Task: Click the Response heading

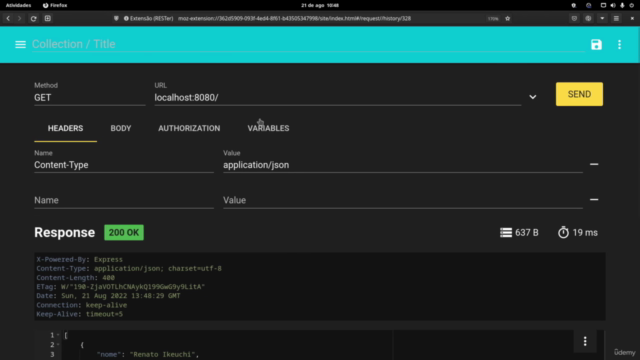Action: 64,232
